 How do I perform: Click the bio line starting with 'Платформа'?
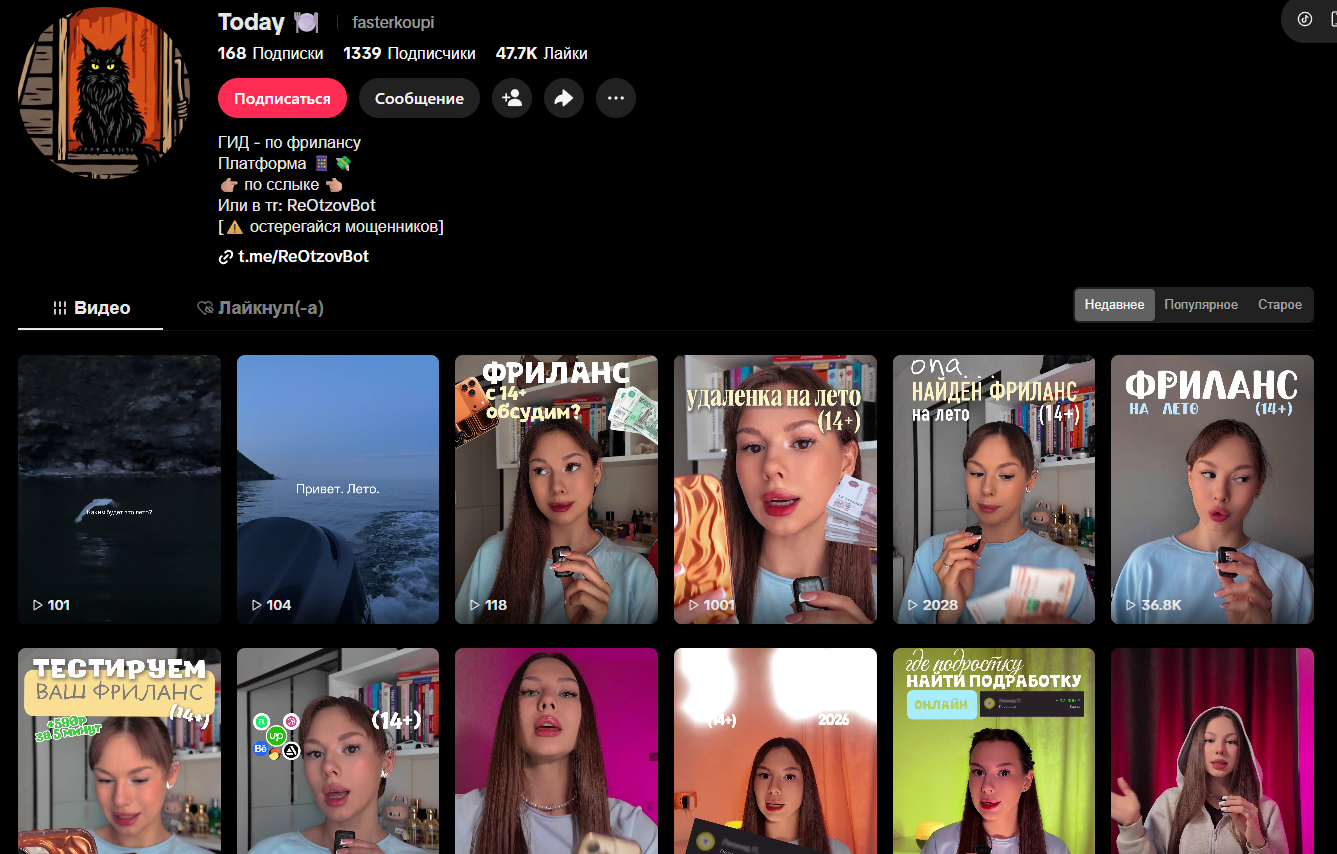tap(285, 163)
